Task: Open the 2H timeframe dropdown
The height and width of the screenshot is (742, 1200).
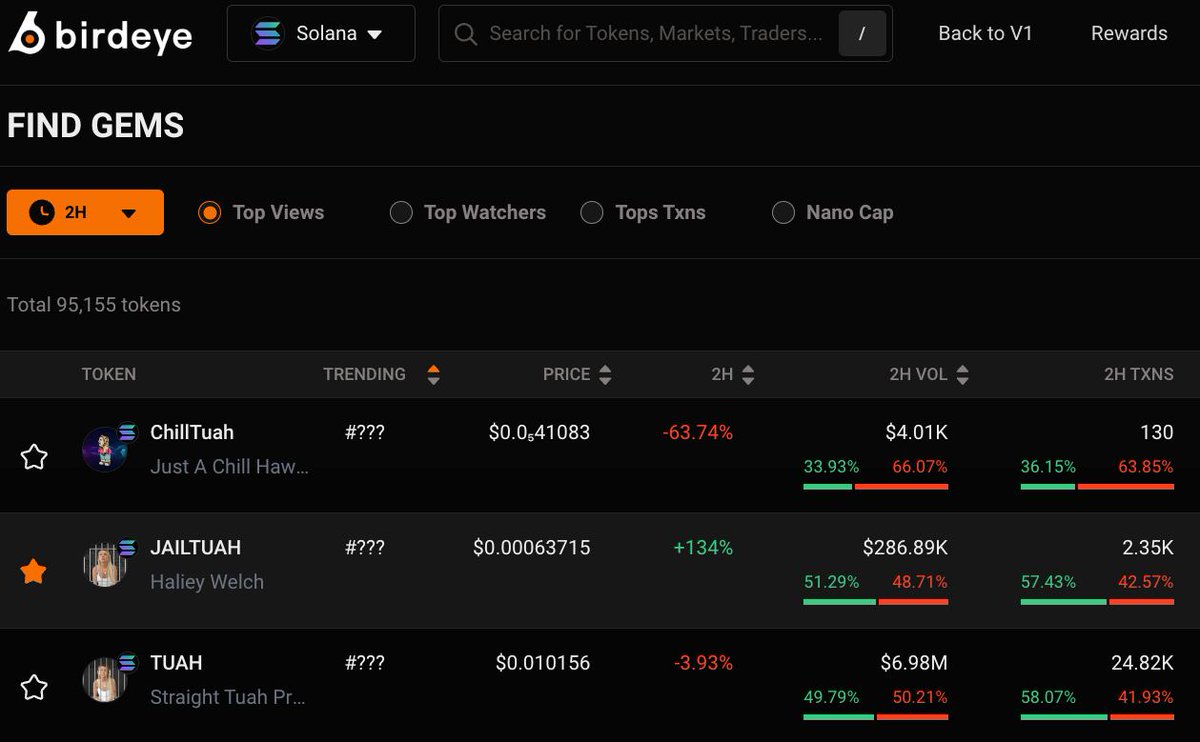Action: [85, 212]
